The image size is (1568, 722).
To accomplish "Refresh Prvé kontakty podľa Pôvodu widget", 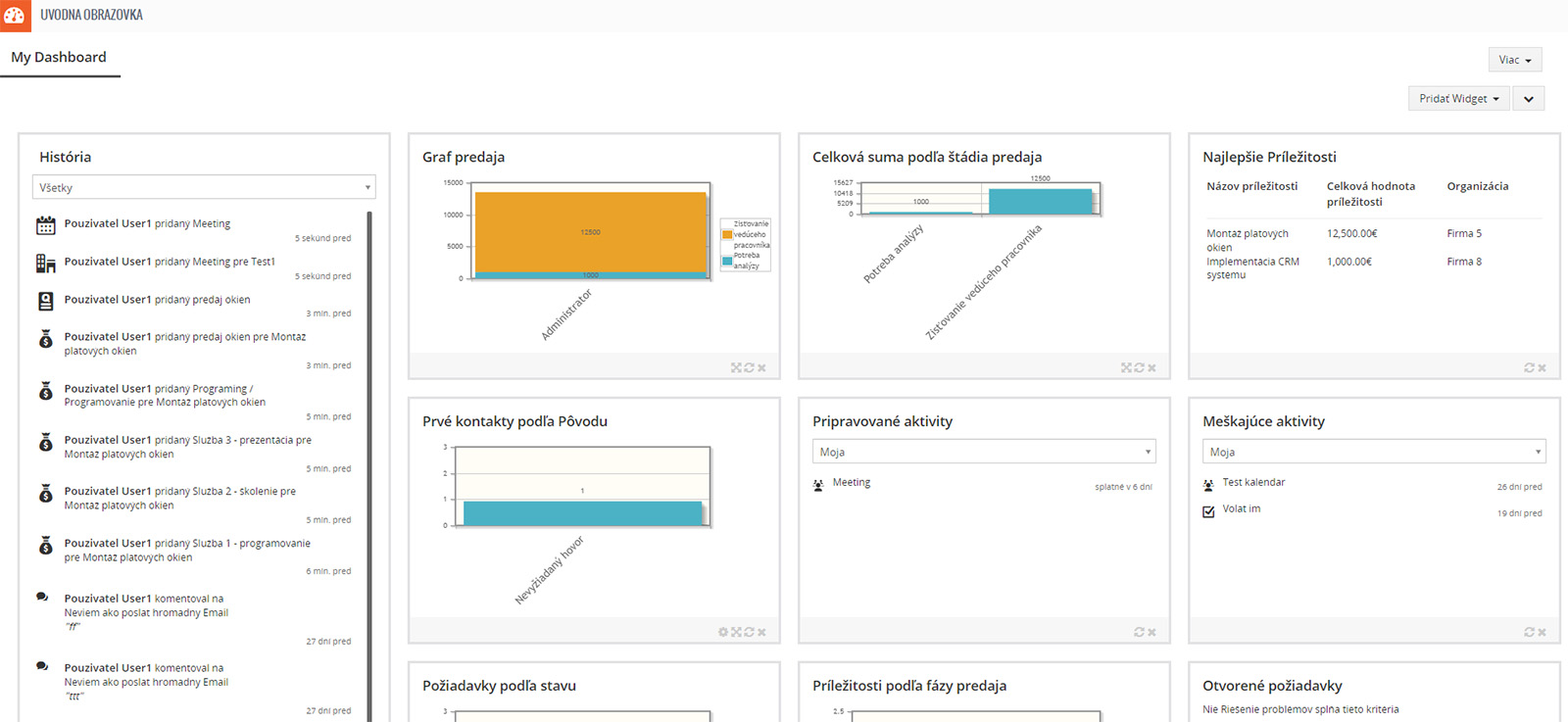I will [x=749, y=633].
